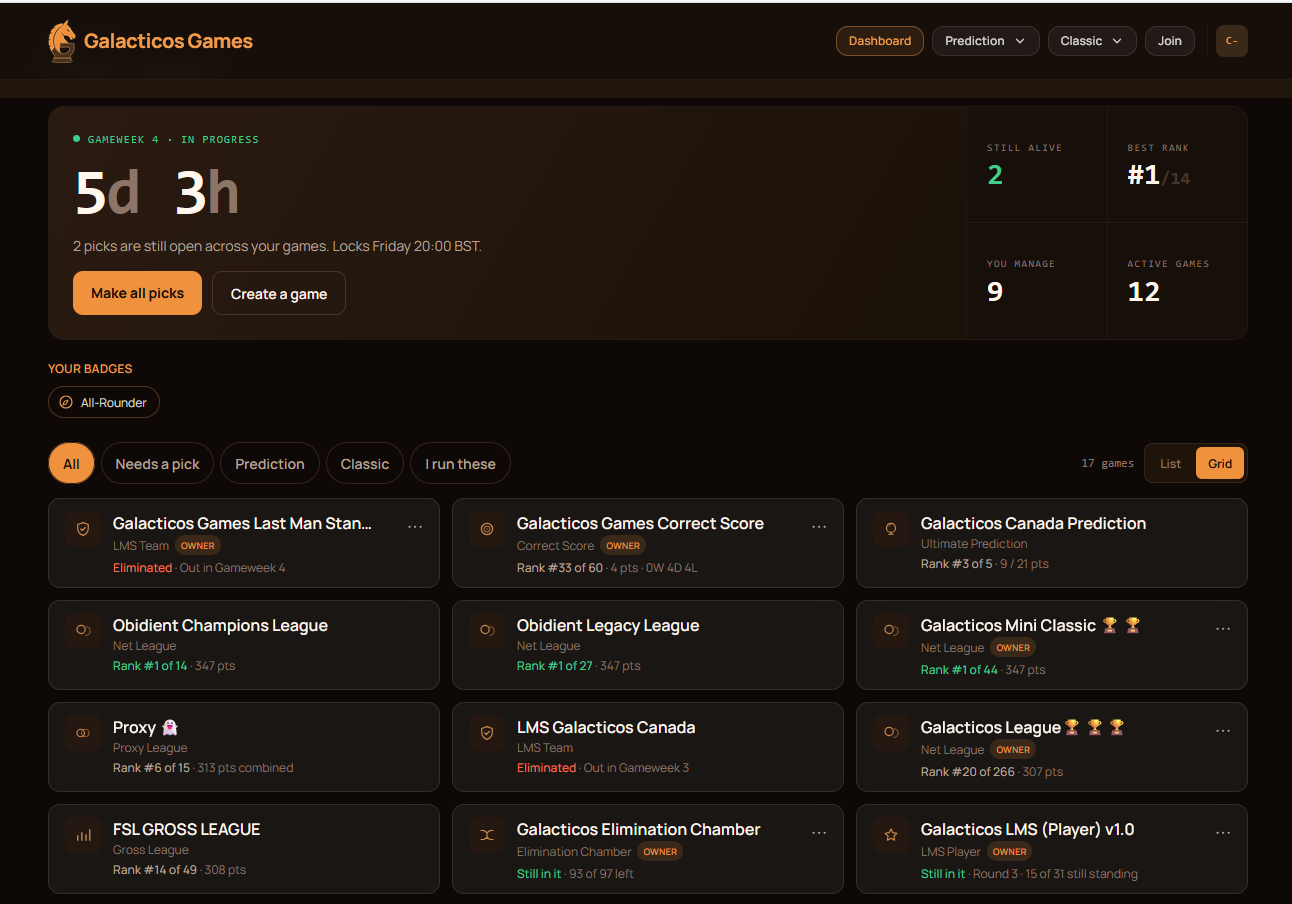1292x904 pixels.
Task: Select the All filter tab
Action: click(x=71, y=464)
